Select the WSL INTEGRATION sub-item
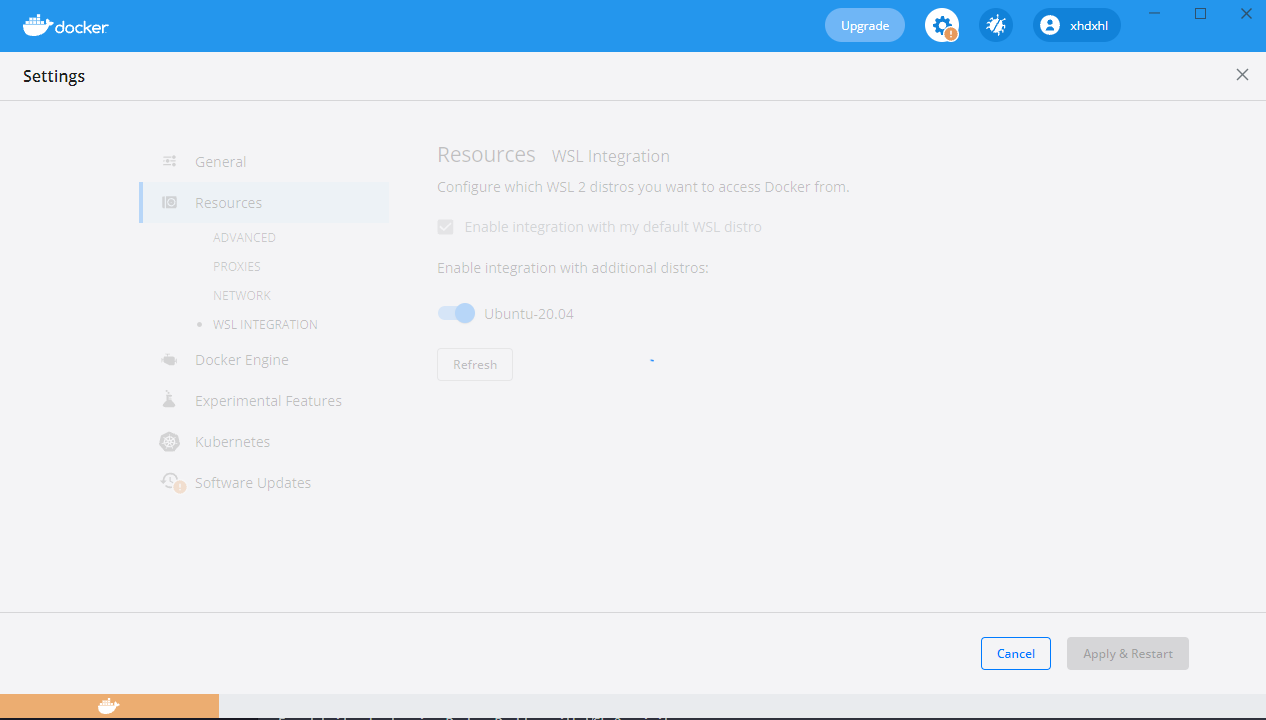Image resolution: width=1266 pixels, height=720 pixels. click(265, 324)
